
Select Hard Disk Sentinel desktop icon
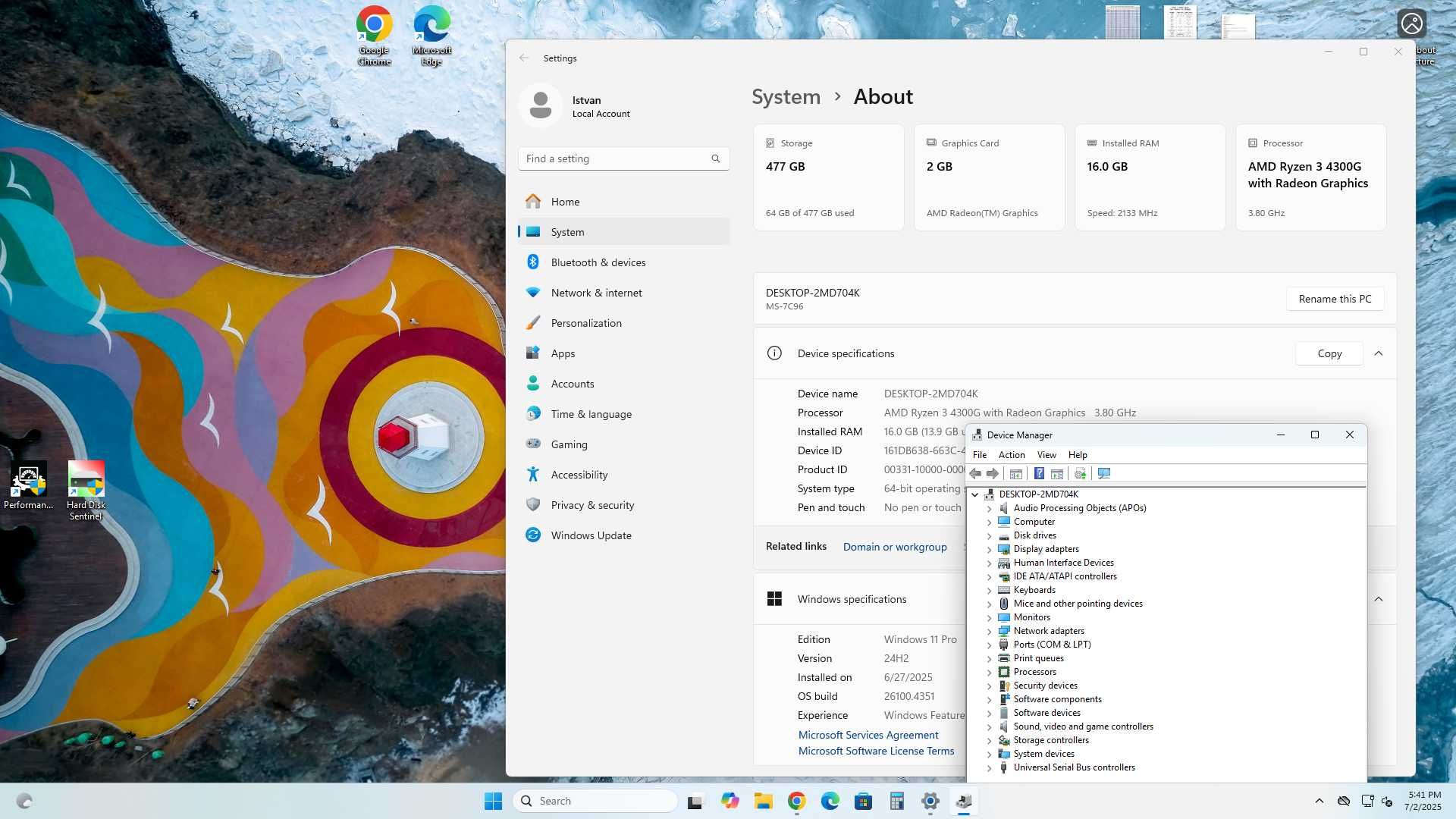point(86,491)
